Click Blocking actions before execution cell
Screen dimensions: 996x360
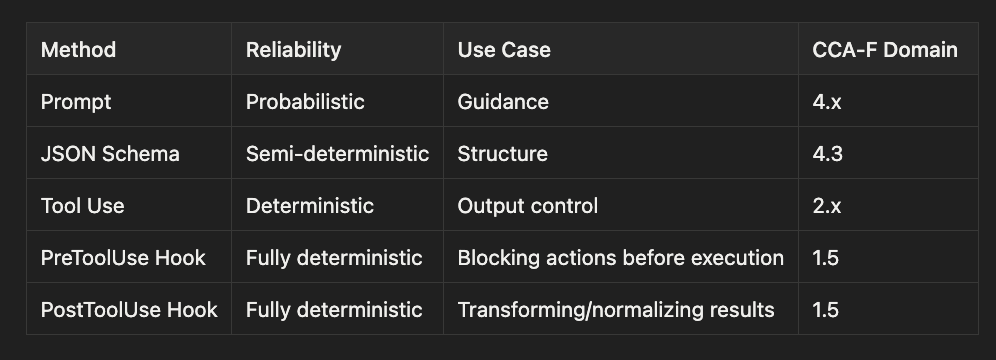click(621, 258)
